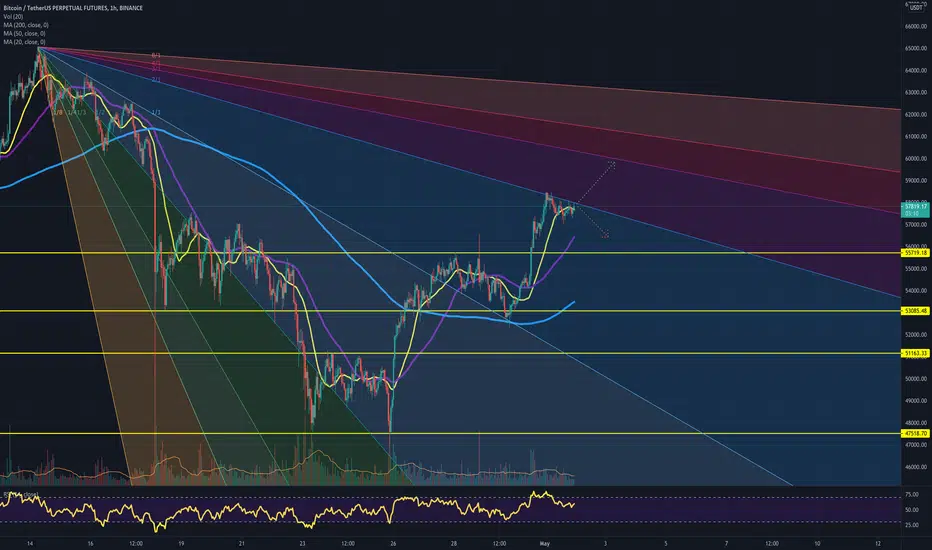This screenshot has width=932, height=550.
Task: Click the 26 date label on time axis
Action: coord(393,543)
